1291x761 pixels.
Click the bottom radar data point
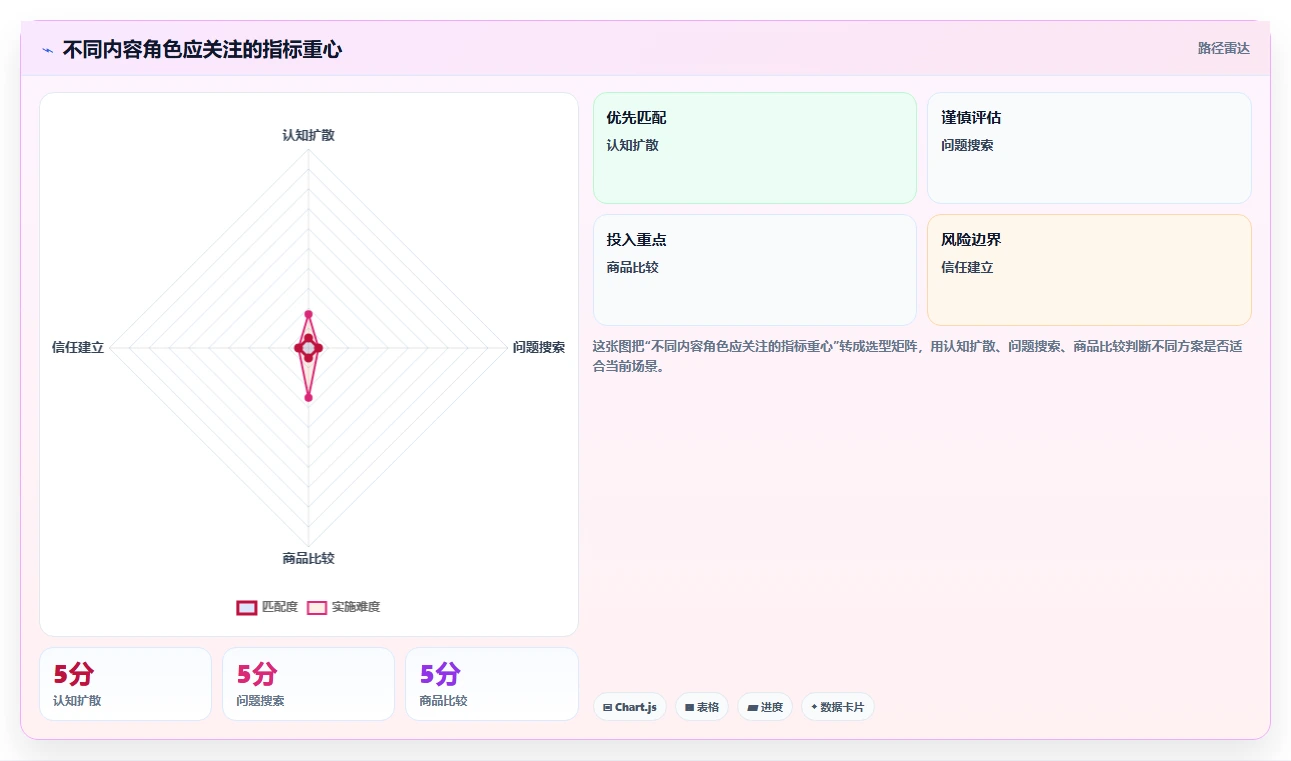click(x=308, y=398)
